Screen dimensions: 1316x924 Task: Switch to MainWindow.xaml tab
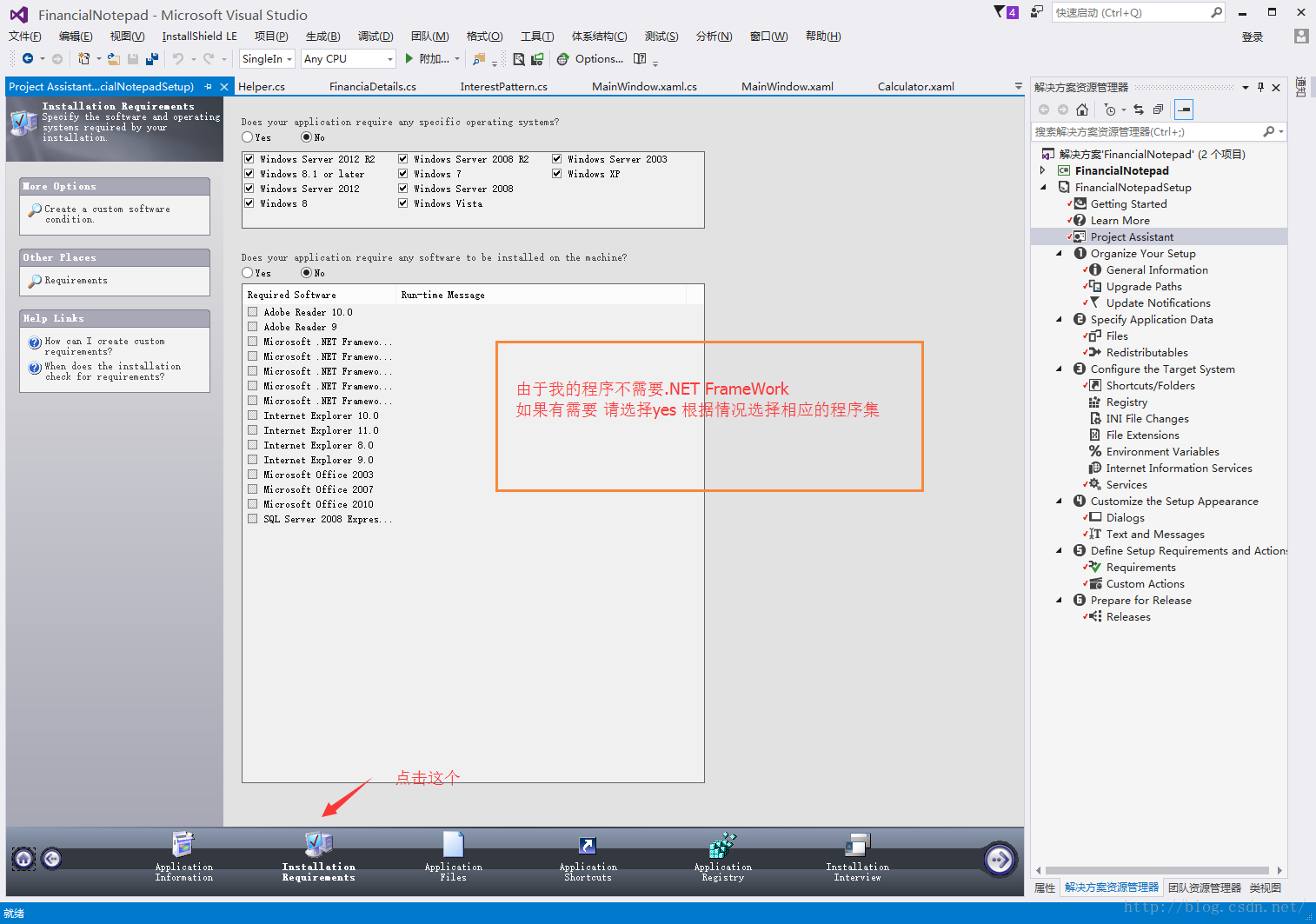pos(788,87)
